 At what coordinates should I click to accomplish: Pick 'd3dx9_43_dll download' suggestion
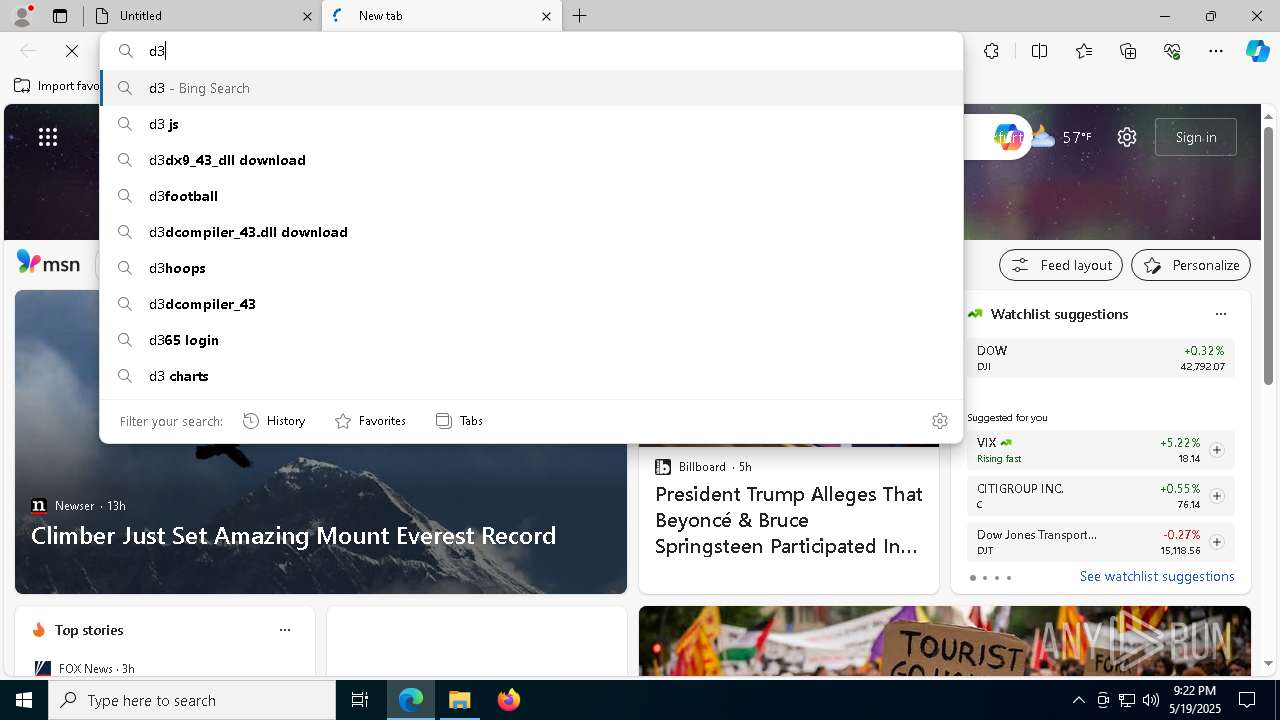tap(531, 160)
